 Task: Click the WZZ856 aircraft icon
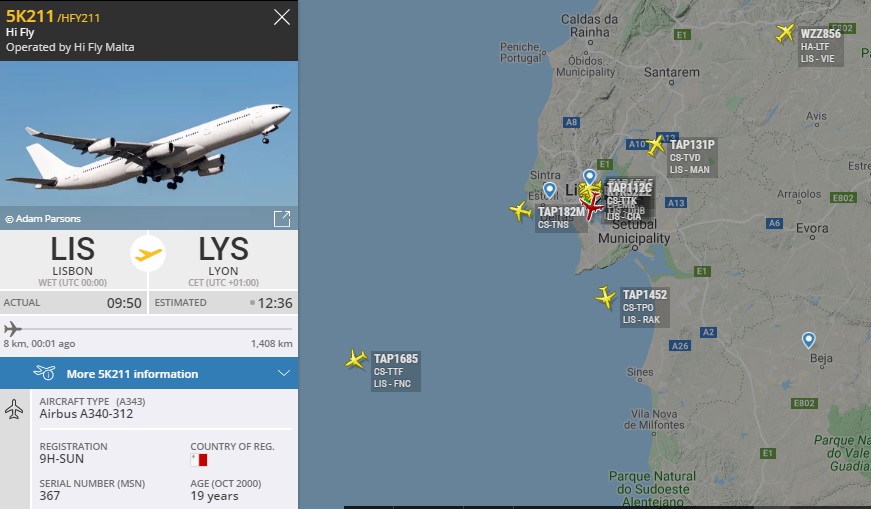click(x=785, y=33)
